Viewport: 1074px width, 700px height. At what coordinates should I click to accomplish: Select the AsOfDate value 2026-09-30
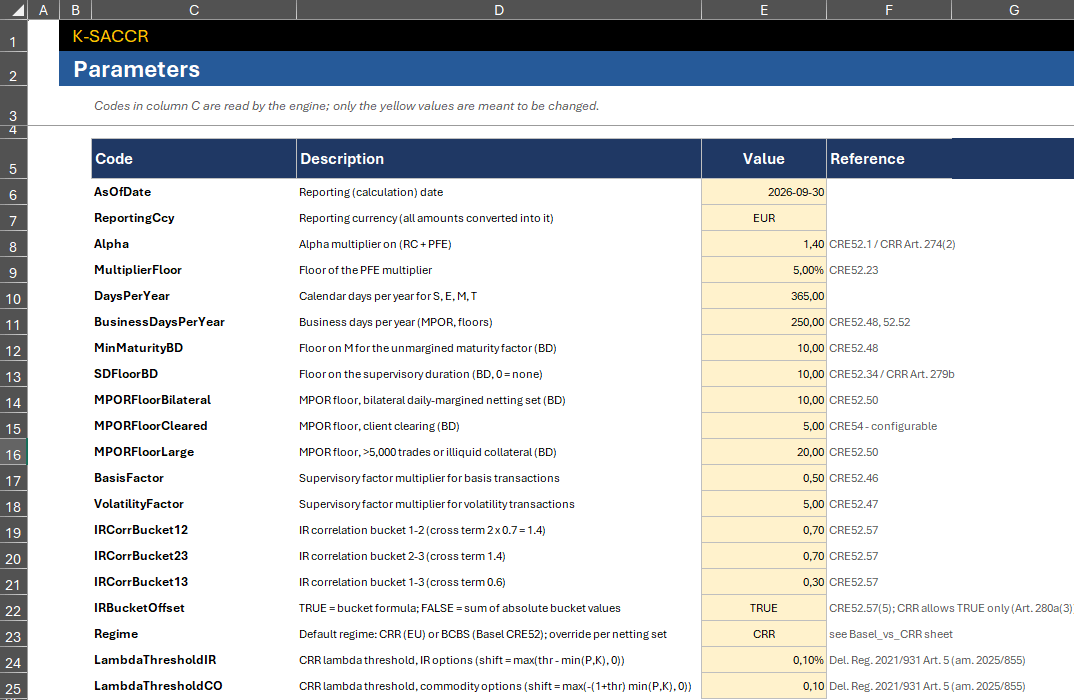(x=764, y=192)
